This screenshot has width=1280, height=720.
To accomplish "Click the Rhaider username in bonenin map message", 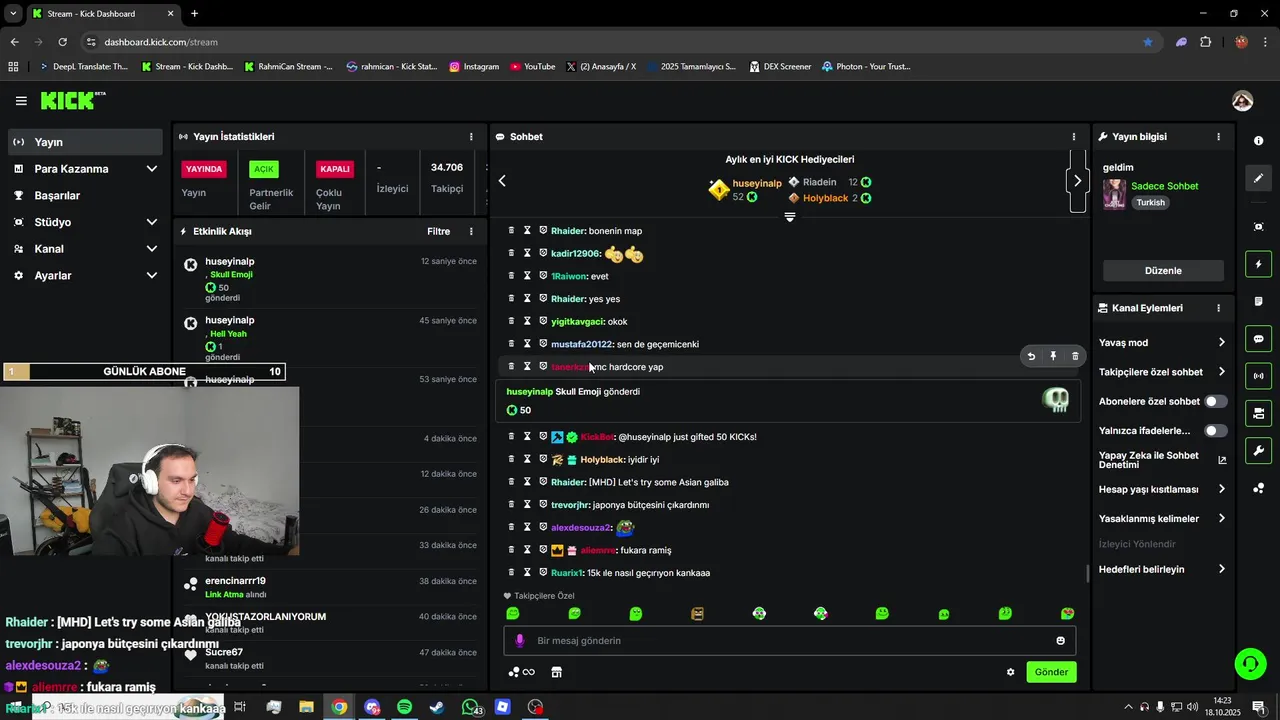I will pyautogui.click(x=568, y=231).
